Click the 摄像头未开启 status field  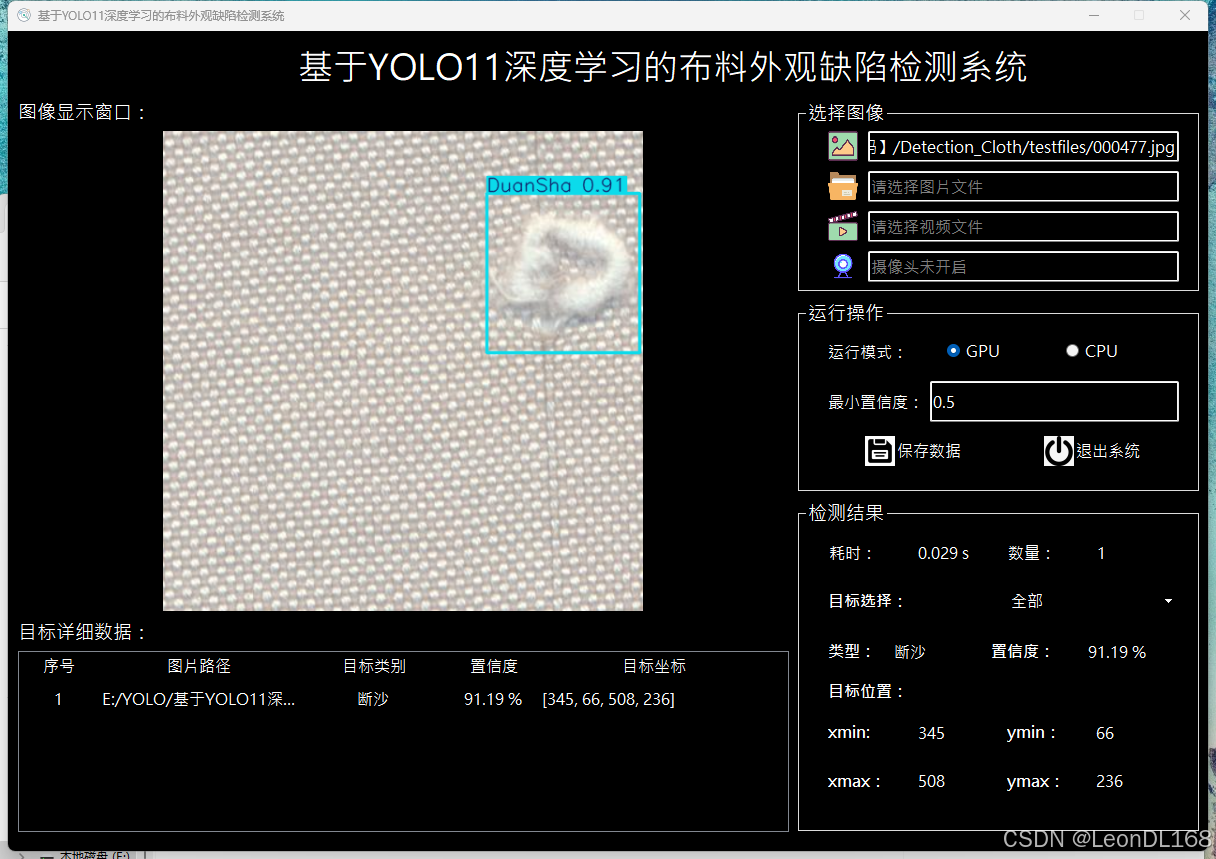point(1023,265)
